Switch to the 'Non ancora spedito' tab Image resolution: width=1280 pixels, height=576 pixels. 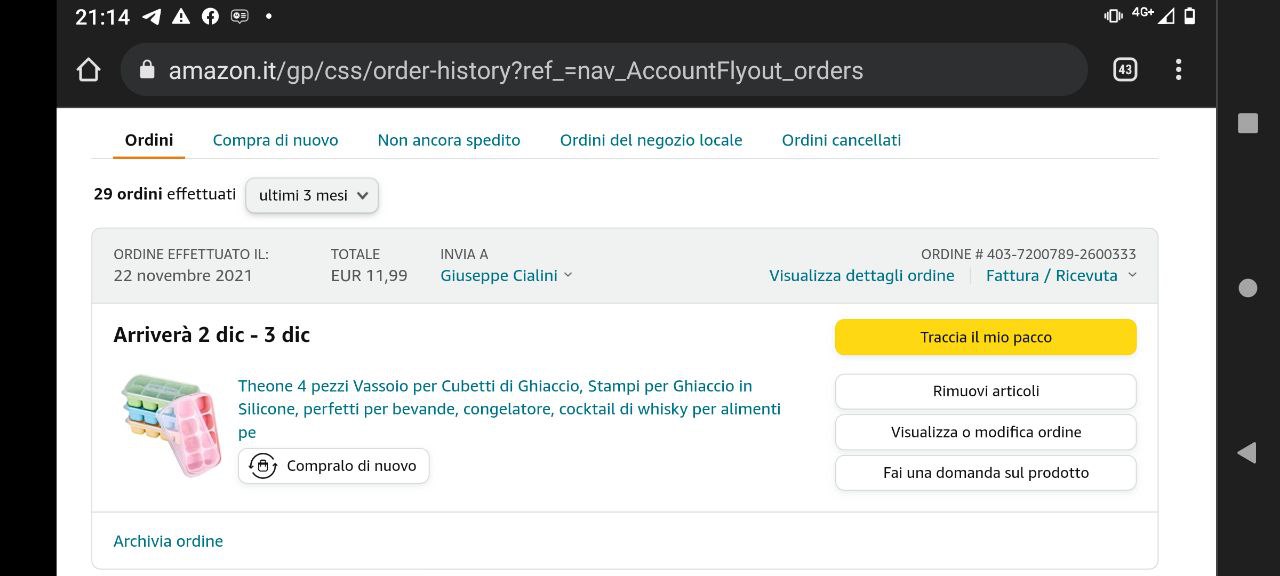coord(449,140)
